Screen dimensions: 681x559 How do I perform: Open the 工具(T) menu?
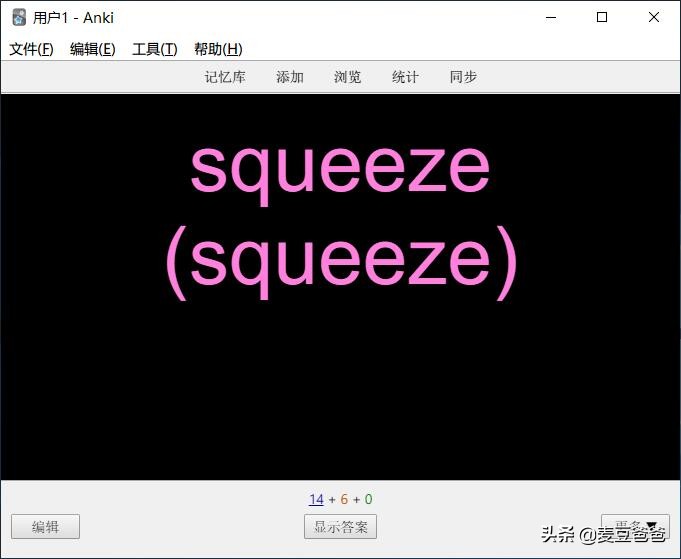pyautogui.click(x=155, y=49)
